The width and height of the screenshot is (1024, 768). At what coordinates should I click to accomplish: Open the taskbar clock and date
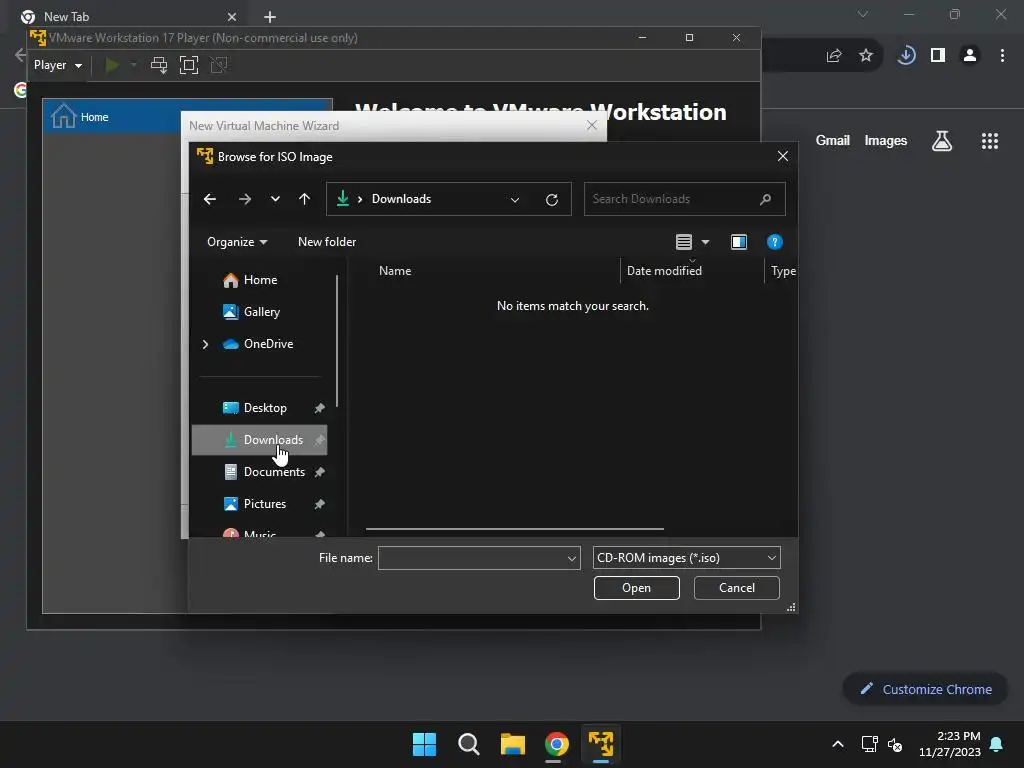(x=950, y=744)
